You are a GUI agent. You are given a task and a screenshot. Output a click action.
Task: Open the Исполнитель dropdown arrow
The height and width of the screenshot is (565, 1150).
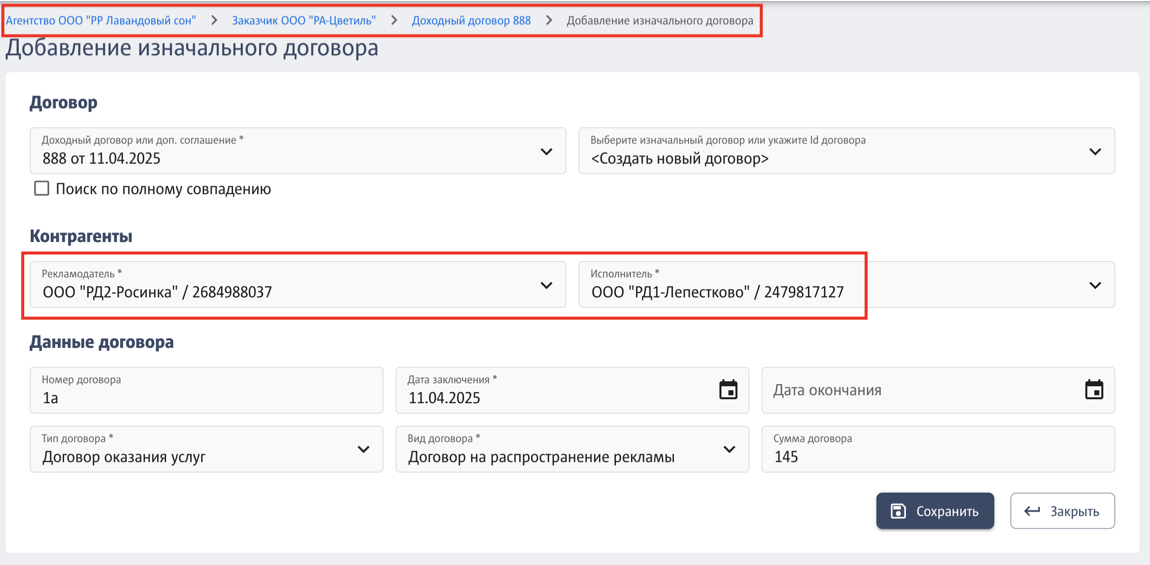[x=1095, y=285]
